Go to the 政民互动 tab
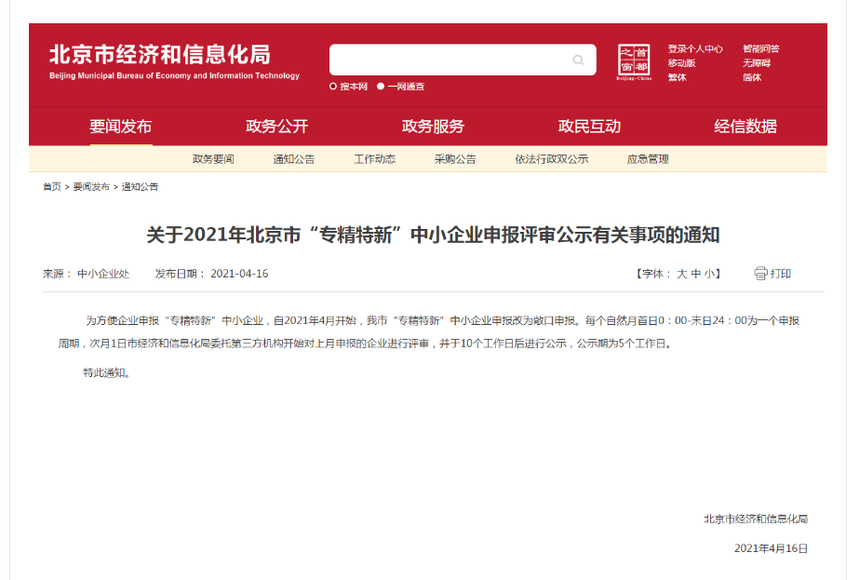Image resolution: width=859 pixels, height=580 pixels. coord(589,127)
